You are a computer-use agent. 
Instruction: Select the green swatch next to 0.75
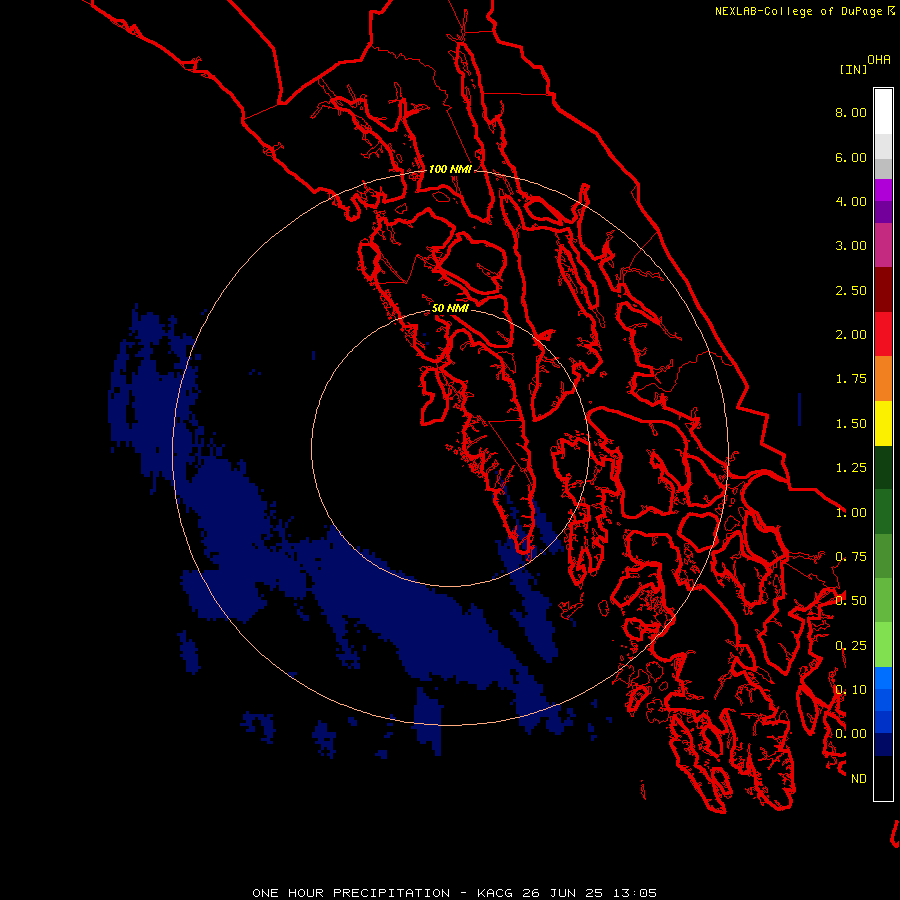[883, 556]
